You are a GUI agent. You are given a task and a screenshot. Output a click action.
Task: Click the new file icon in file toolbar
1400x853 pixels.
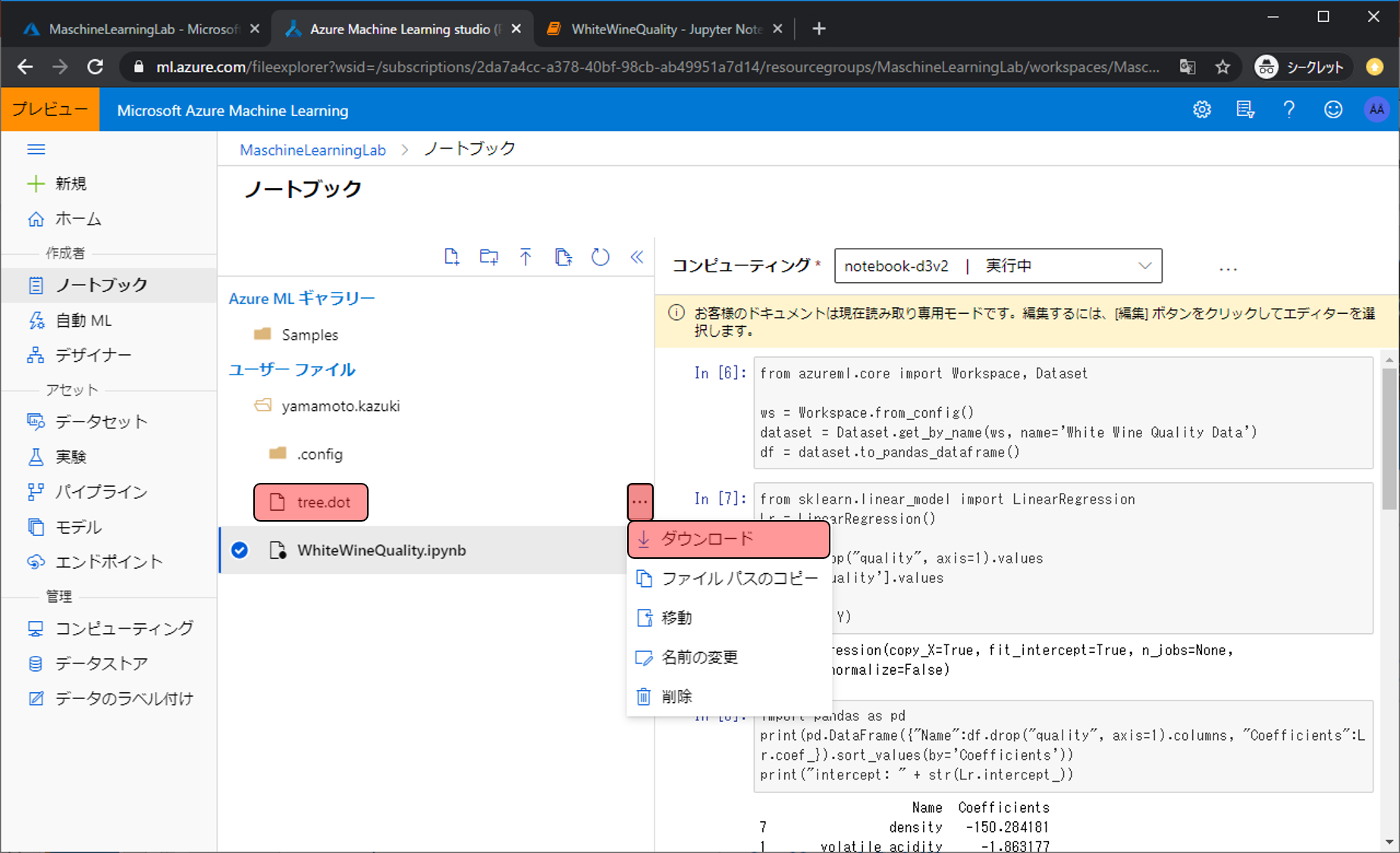pos(451,257)
